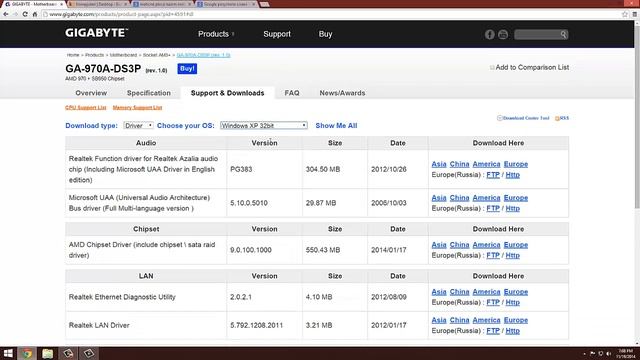Click the GIGABYTE logo

pos(96,33)
